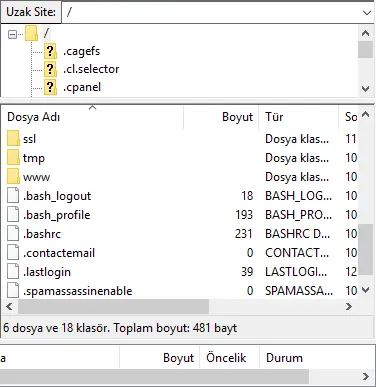Select the .bashrc file
The image size is (376, 387).
(180, 234)
